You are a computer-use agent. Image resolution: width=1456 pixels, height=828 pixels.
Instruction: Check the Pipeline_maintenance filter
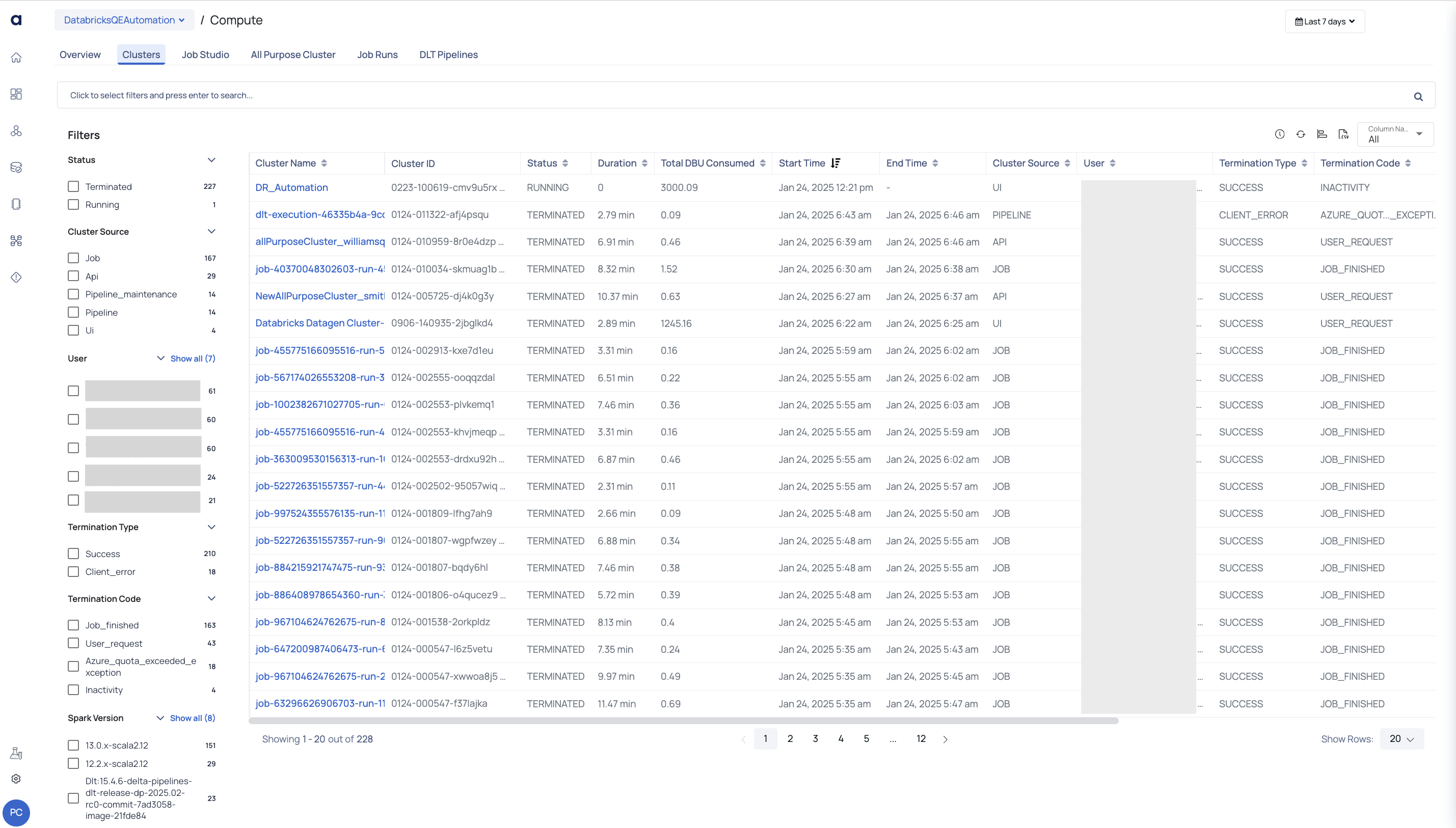click(x=73, y=294)
